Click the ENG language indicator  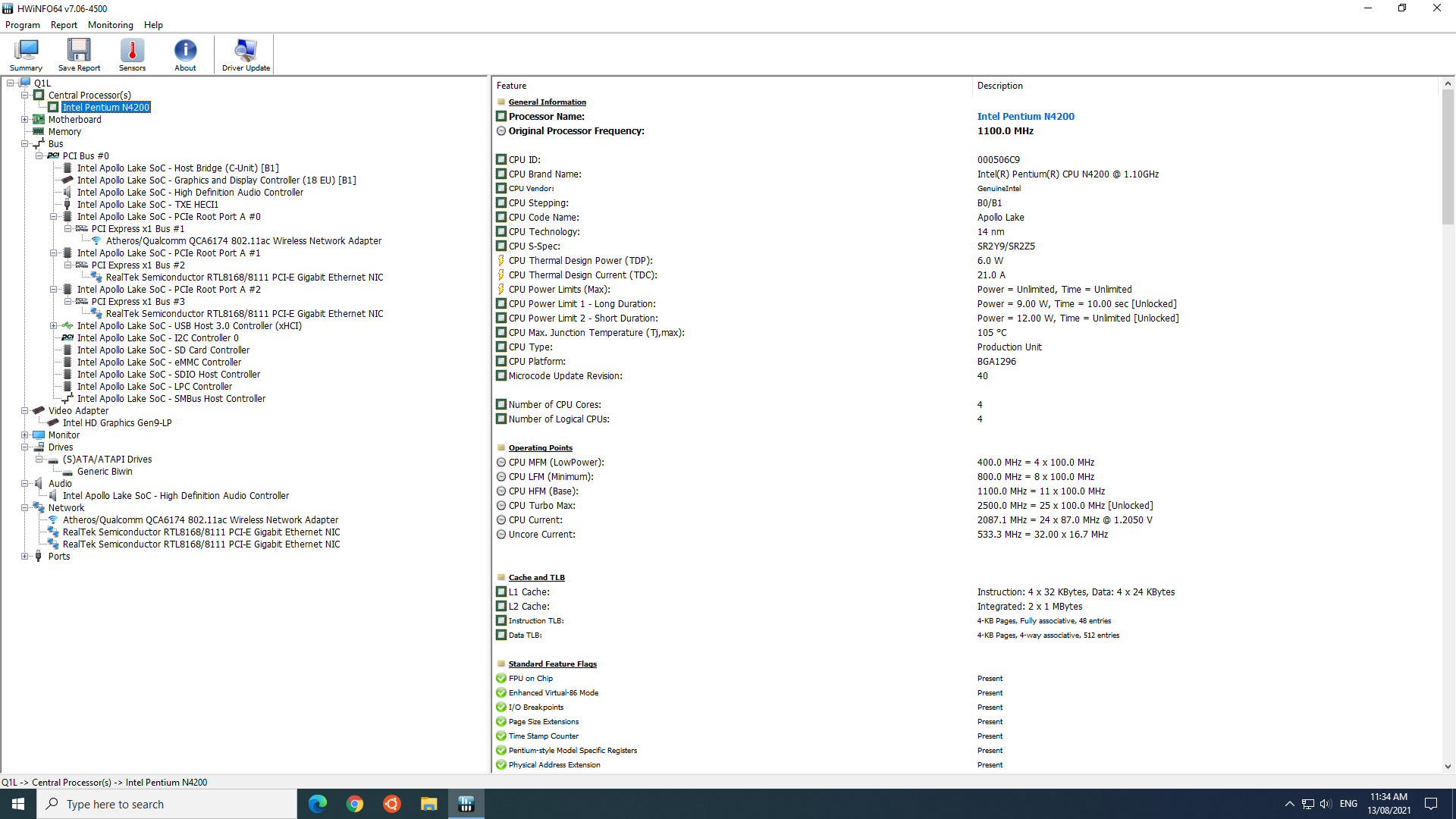coord(1348,804)
